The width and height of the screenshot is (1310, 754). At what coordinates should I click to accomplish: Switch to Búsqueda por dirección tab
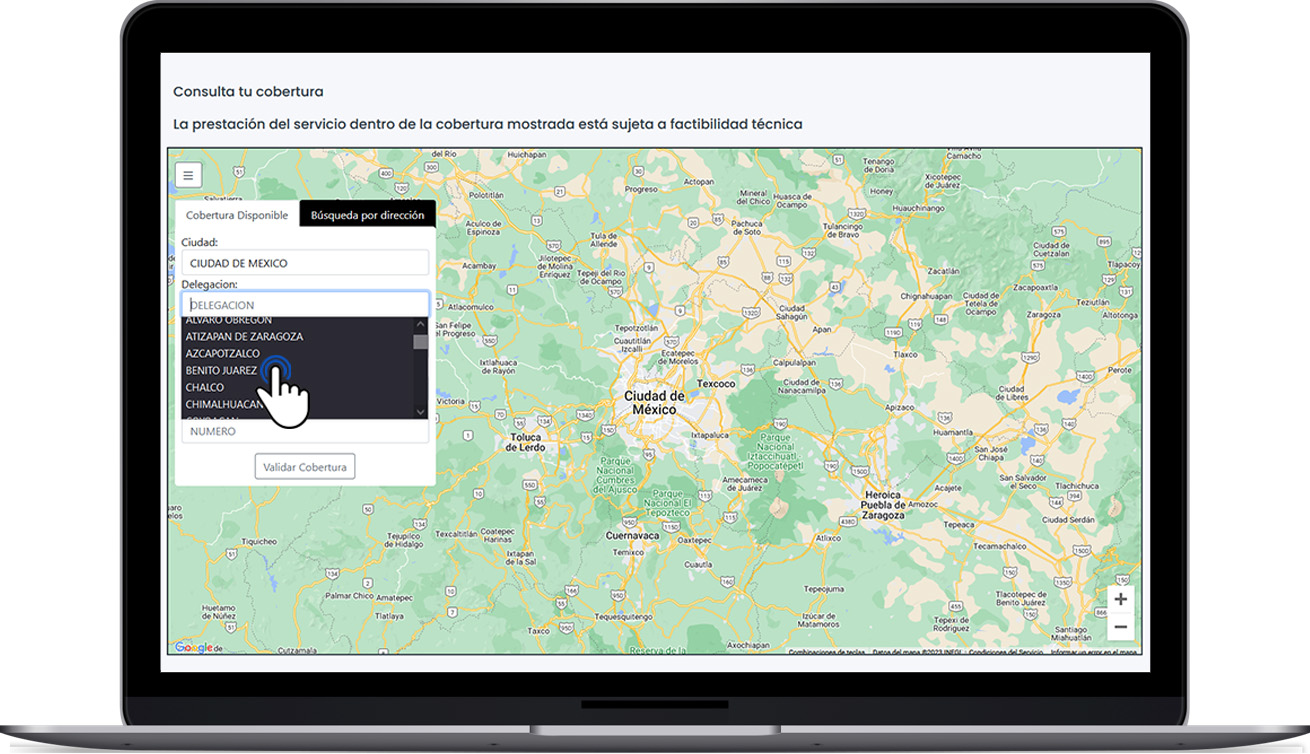tap(367, 215)
